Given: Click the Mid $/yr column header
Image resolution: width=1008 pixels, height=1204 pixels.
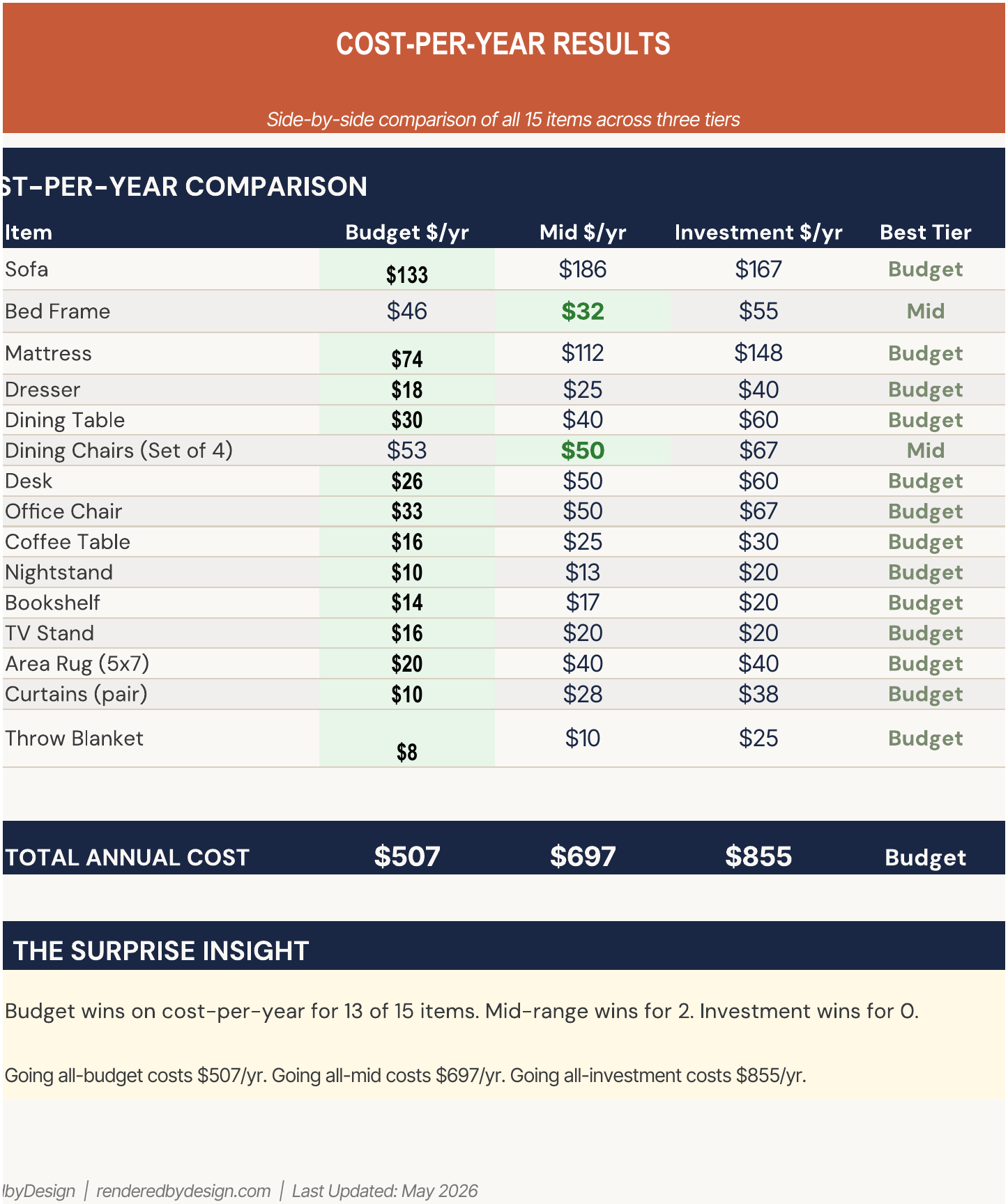Looking at the screenshot, I should [x=583, y=232].
